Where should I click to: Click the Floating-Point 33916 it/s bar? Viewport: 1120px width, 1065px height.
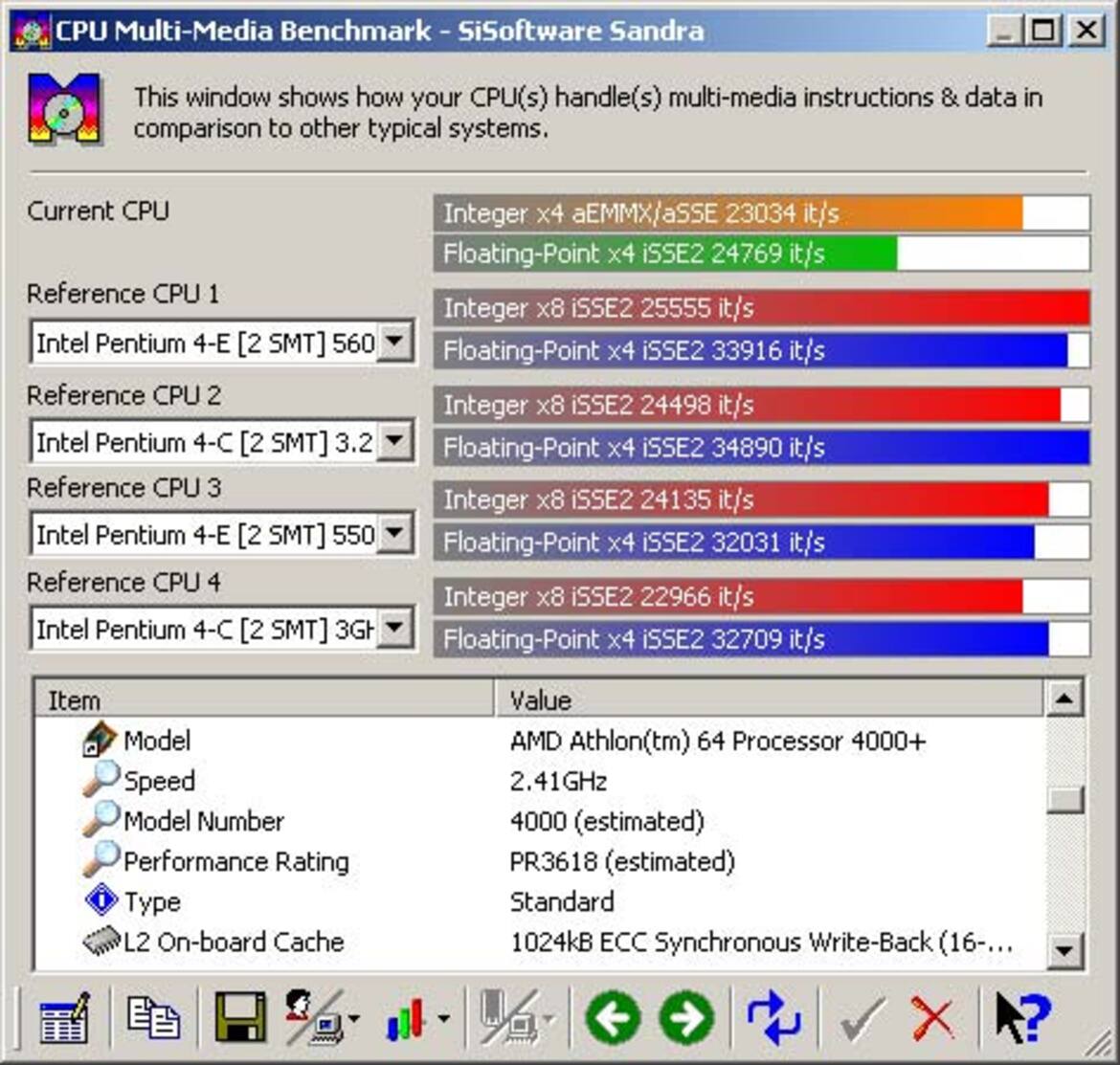(x=761, y=350)
